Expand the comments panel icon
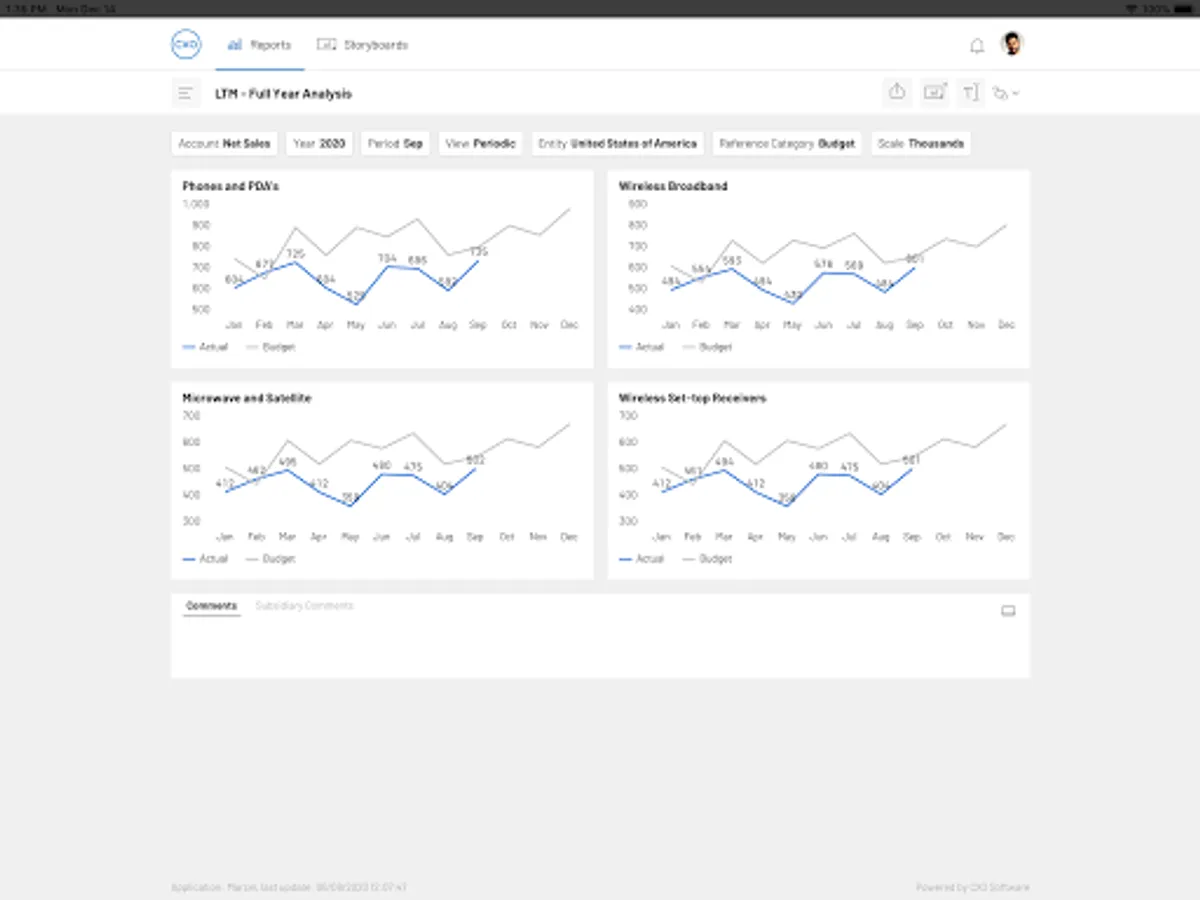The height and width of the screenshot is (900, 1200). click(x=1008, y=611)
